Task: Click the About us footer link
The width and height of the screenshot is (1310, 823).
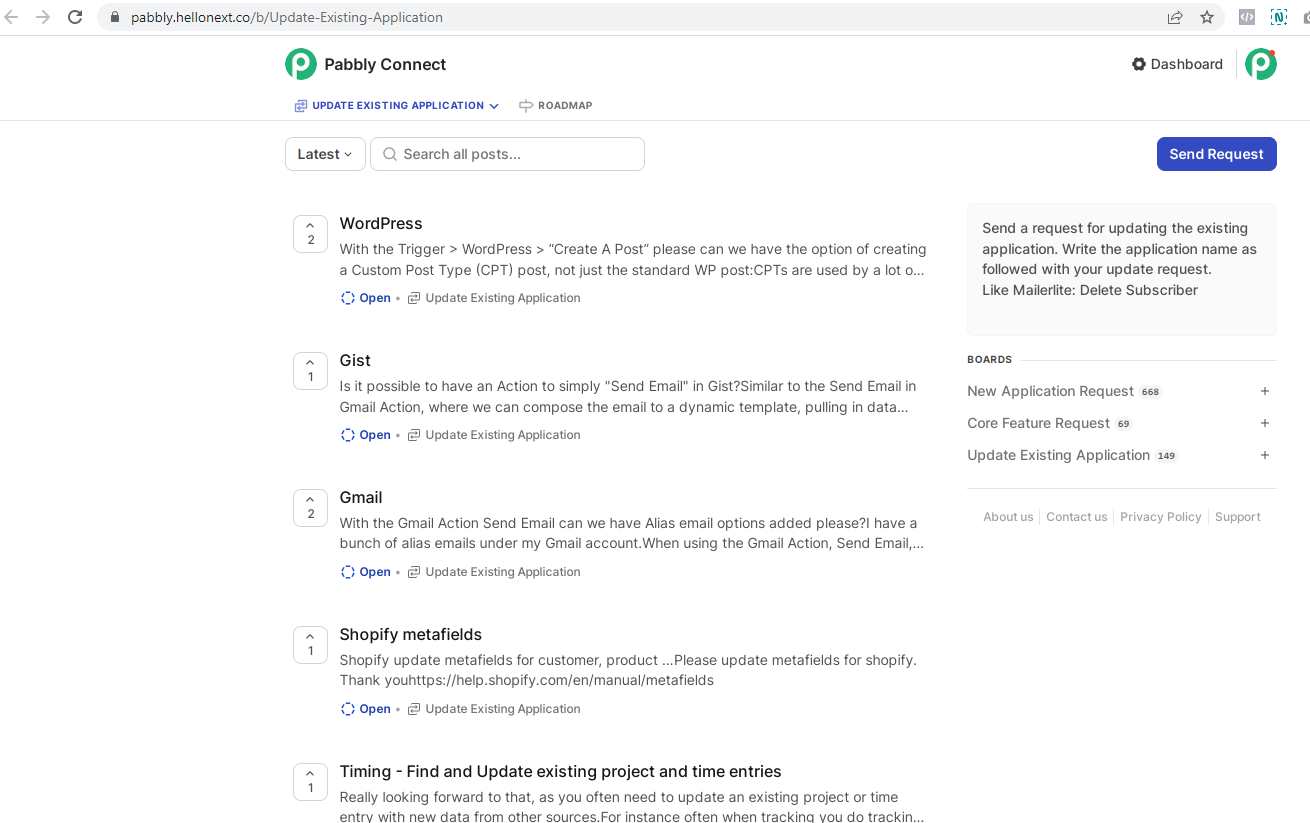Action: tap(1008, 517)
